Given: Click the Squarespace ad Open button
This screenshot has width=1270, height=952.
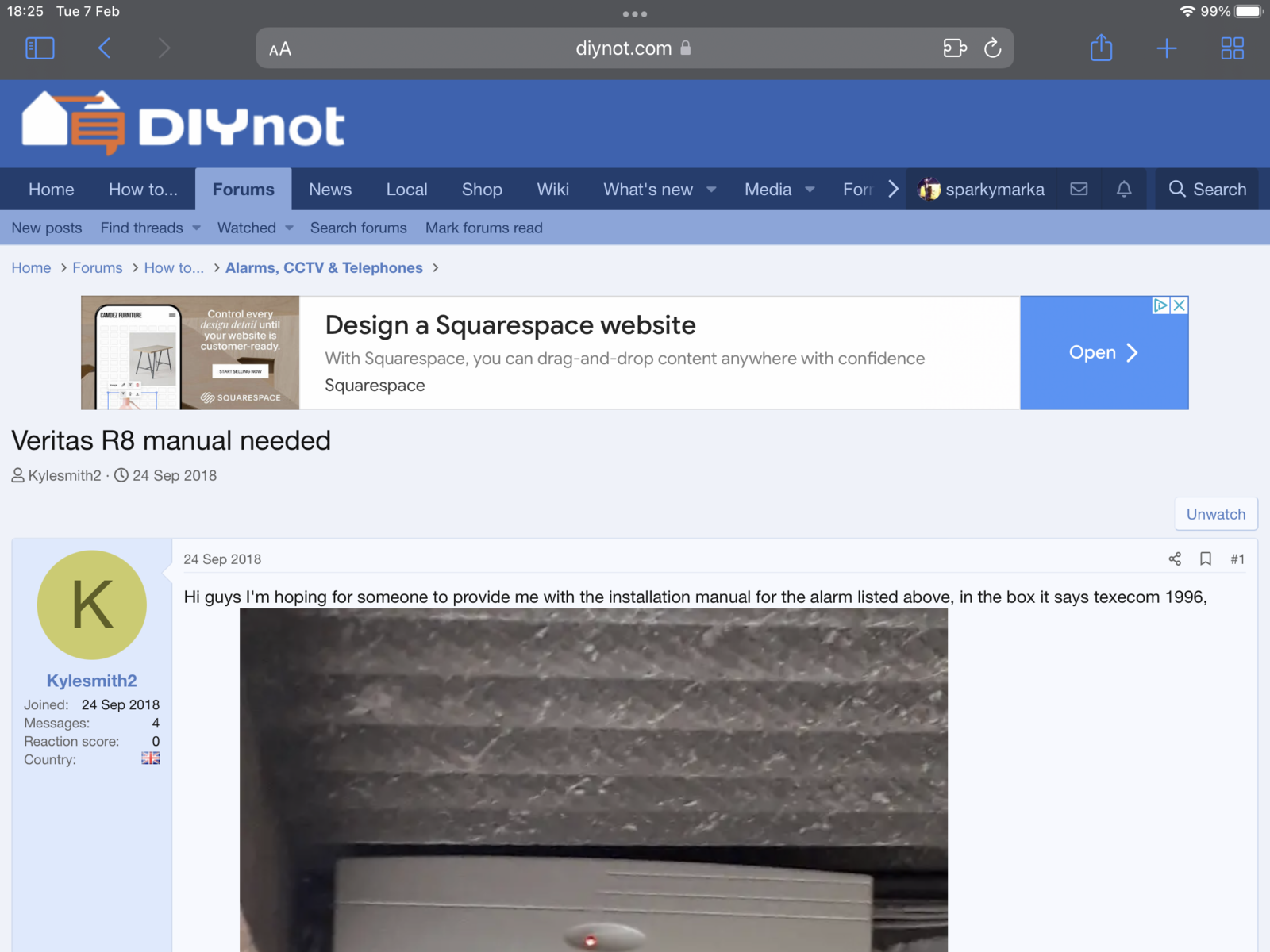Looking at the screenshot, I should point(1103,353).
